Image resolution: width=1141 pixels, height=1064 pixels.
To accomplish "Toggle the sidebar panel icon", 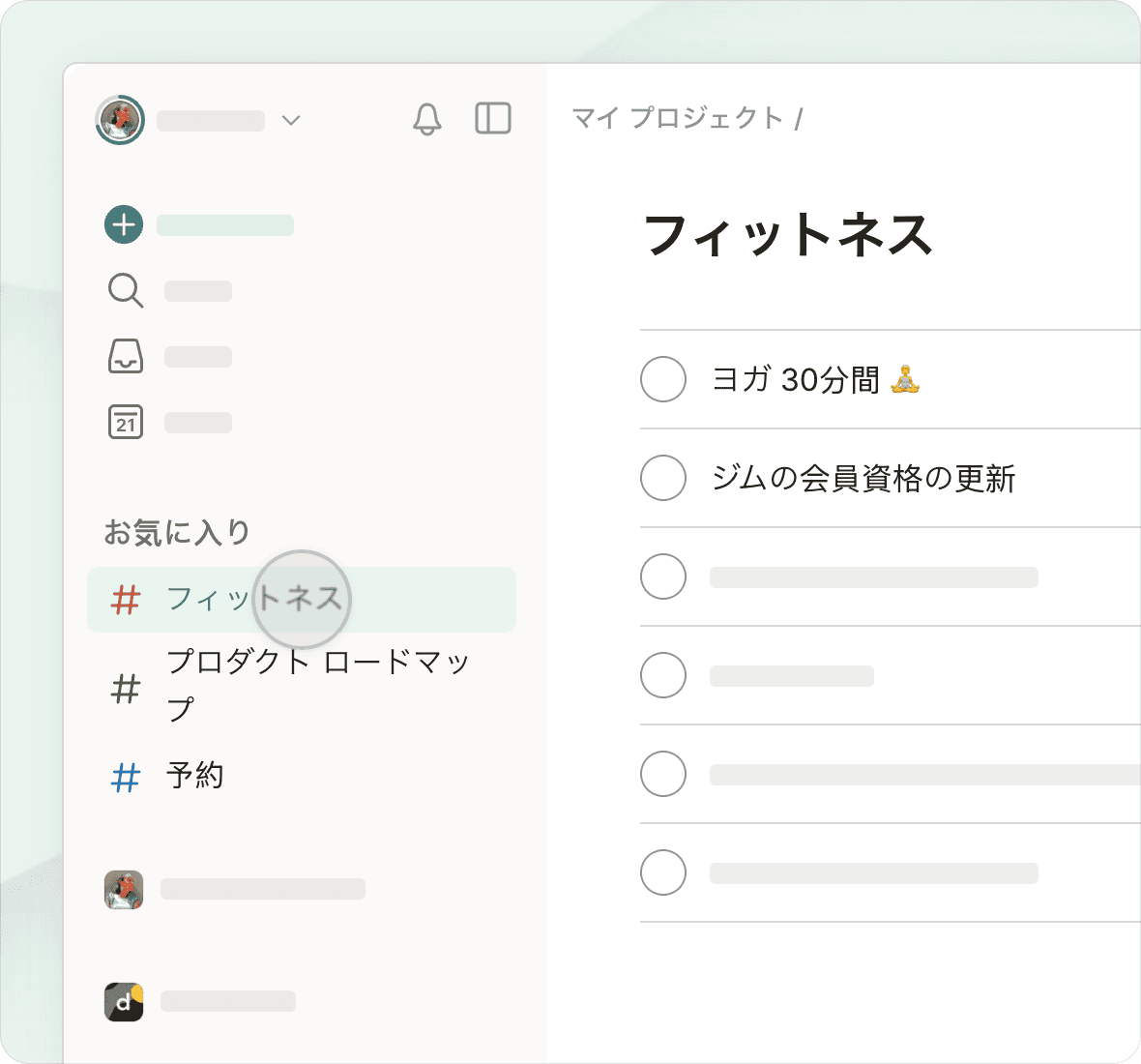I will point(493,119).
